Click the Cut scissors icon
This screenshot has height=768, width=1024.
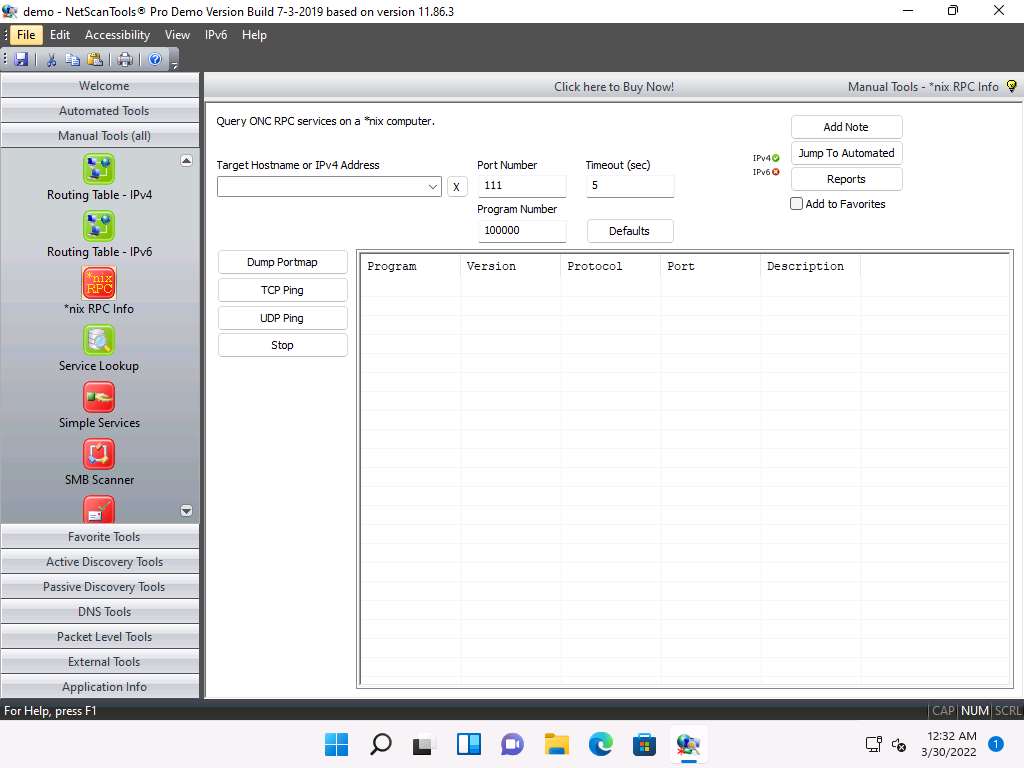51,60
